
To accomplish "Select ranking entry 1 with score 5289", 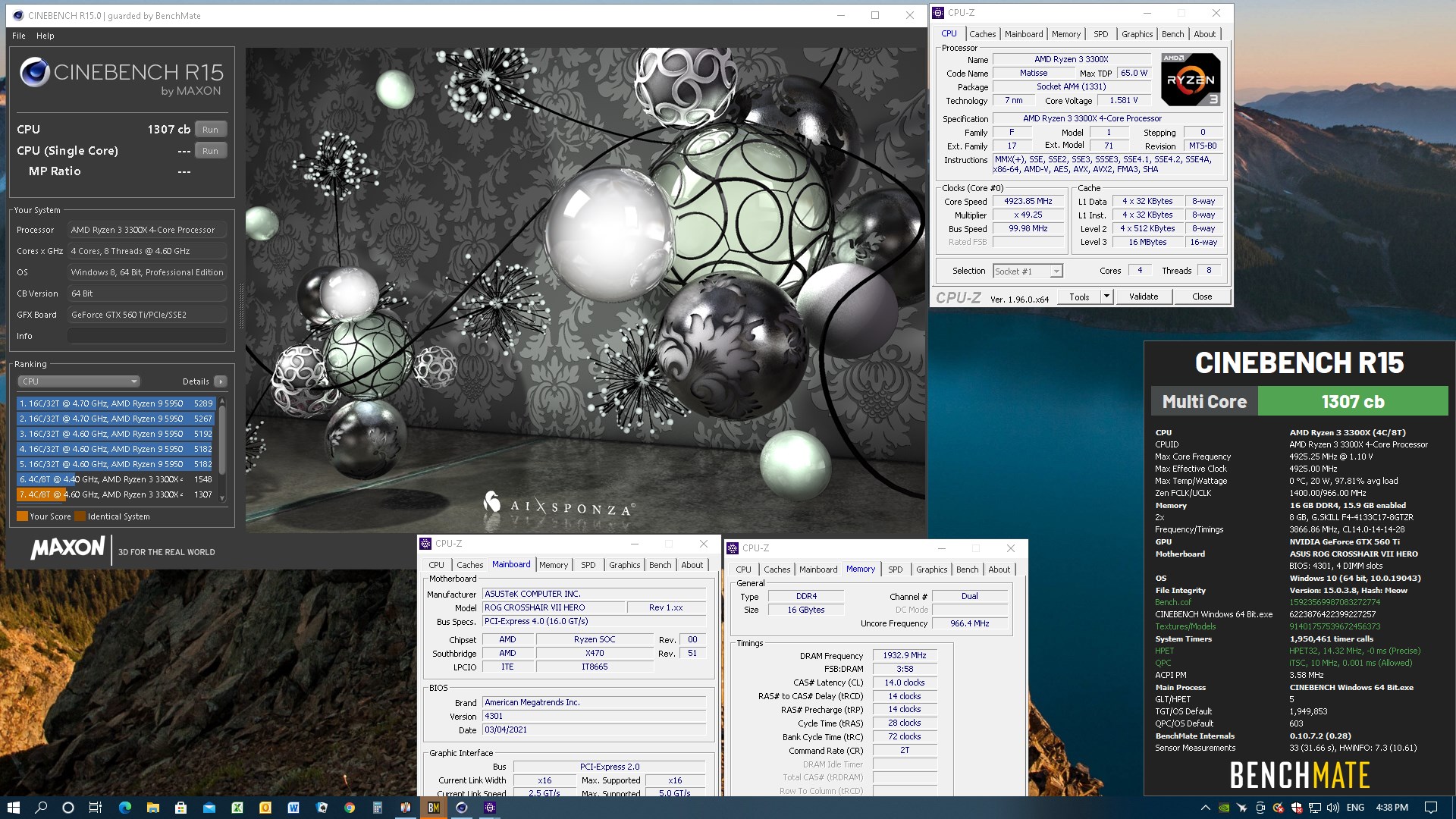I will click(116, 403).
